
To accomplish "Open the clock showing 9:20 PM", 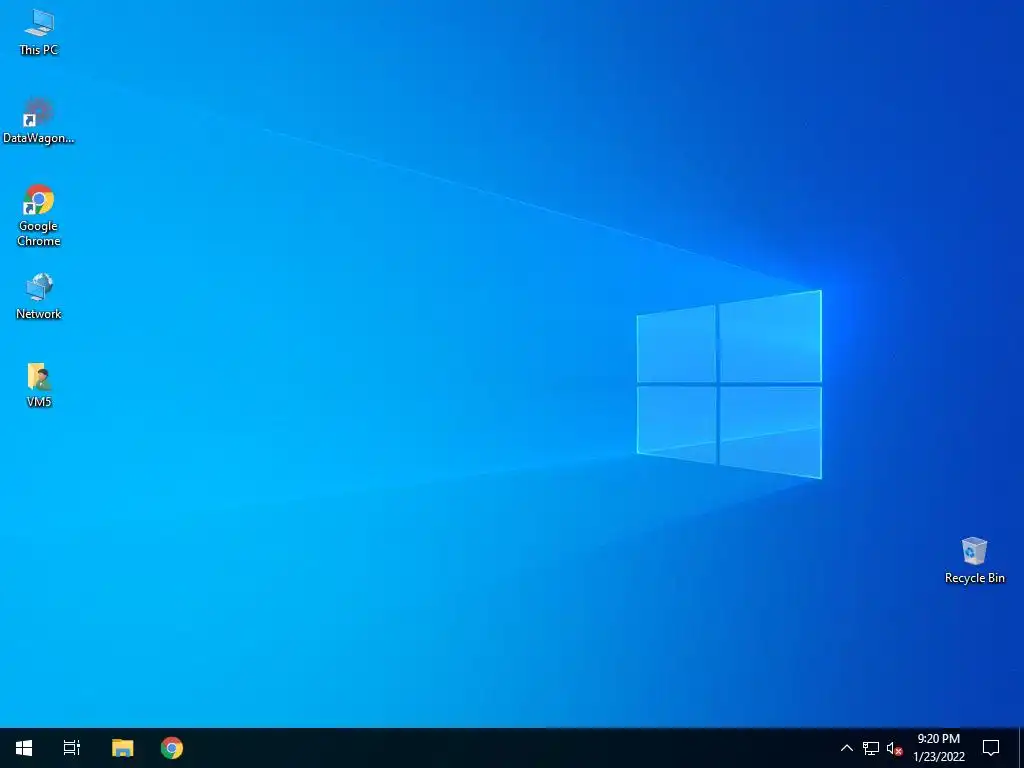I will click(938, 748).
